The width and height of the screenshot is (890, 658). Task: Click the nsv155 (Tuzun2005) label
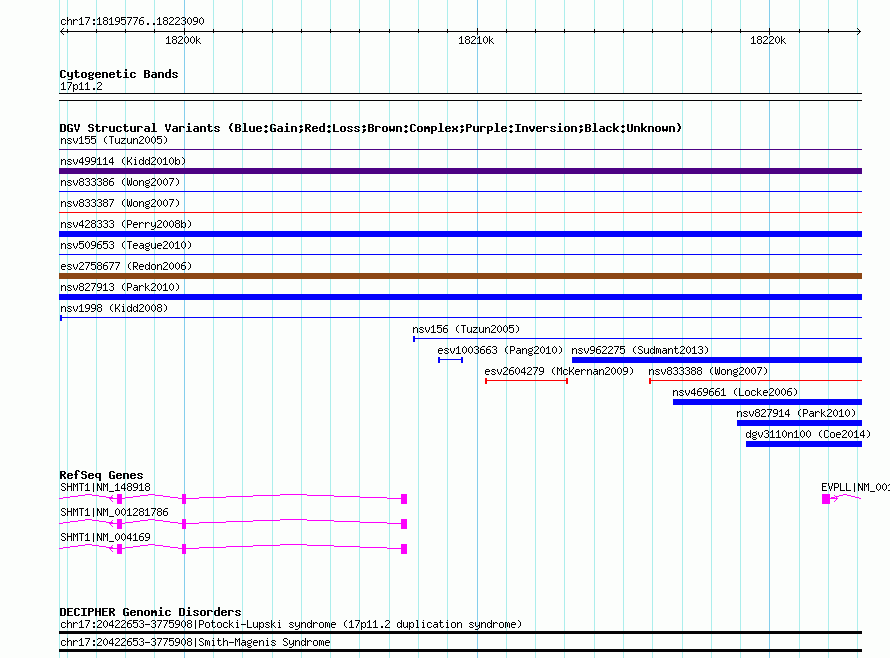click(114, 140)
